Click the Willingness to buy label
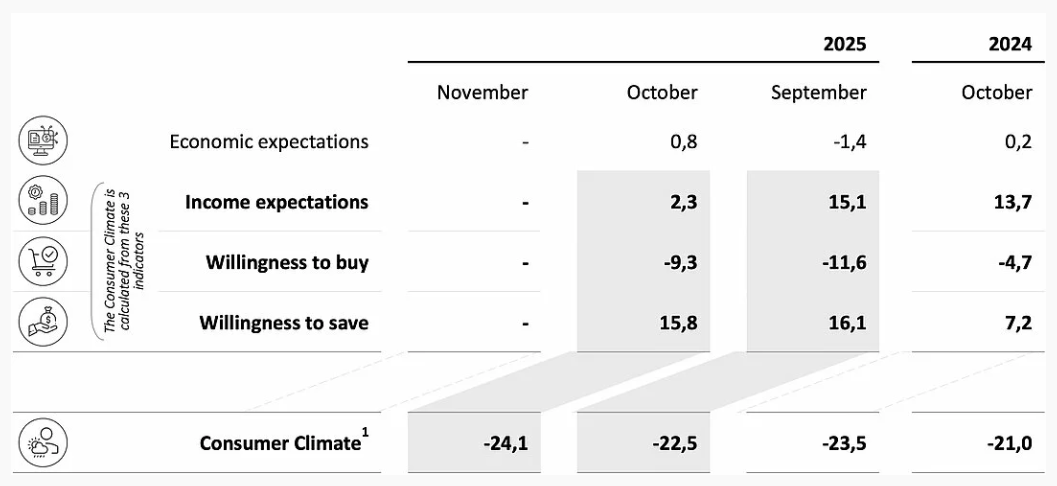Viewport: 1057px width, 486px height. [287, 263]
